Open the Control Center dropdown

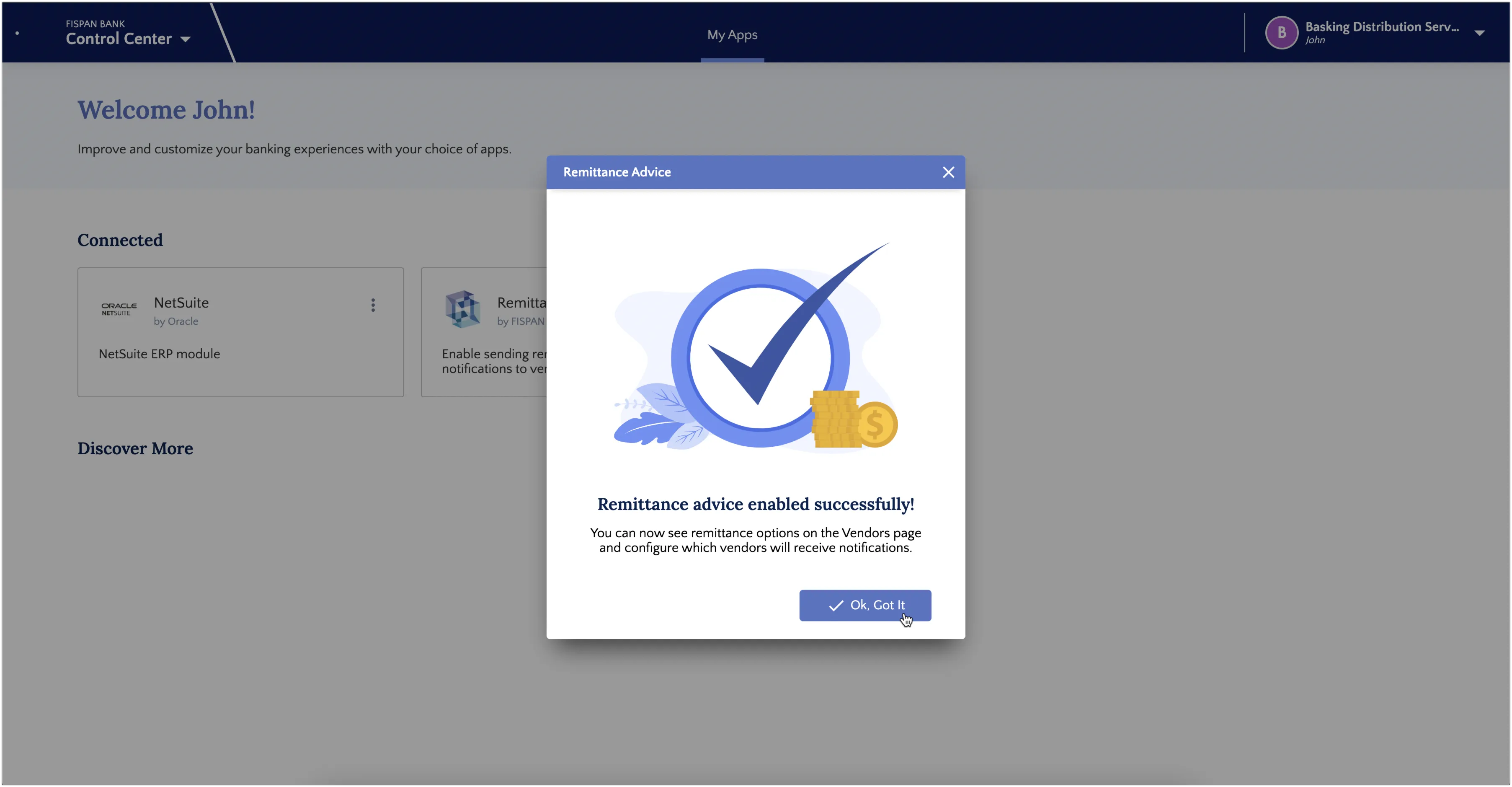(x=128, y=39)
